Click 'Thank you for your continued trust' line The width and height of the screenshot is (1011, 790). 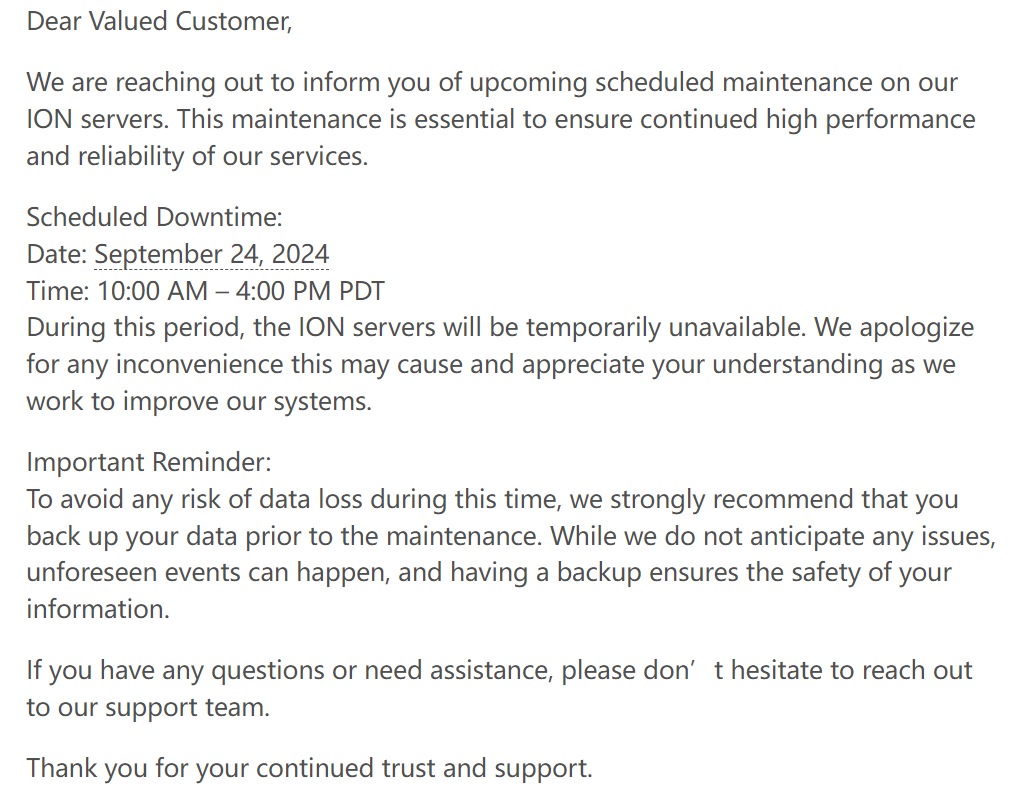pyautogui.click(x=309, y=769)
